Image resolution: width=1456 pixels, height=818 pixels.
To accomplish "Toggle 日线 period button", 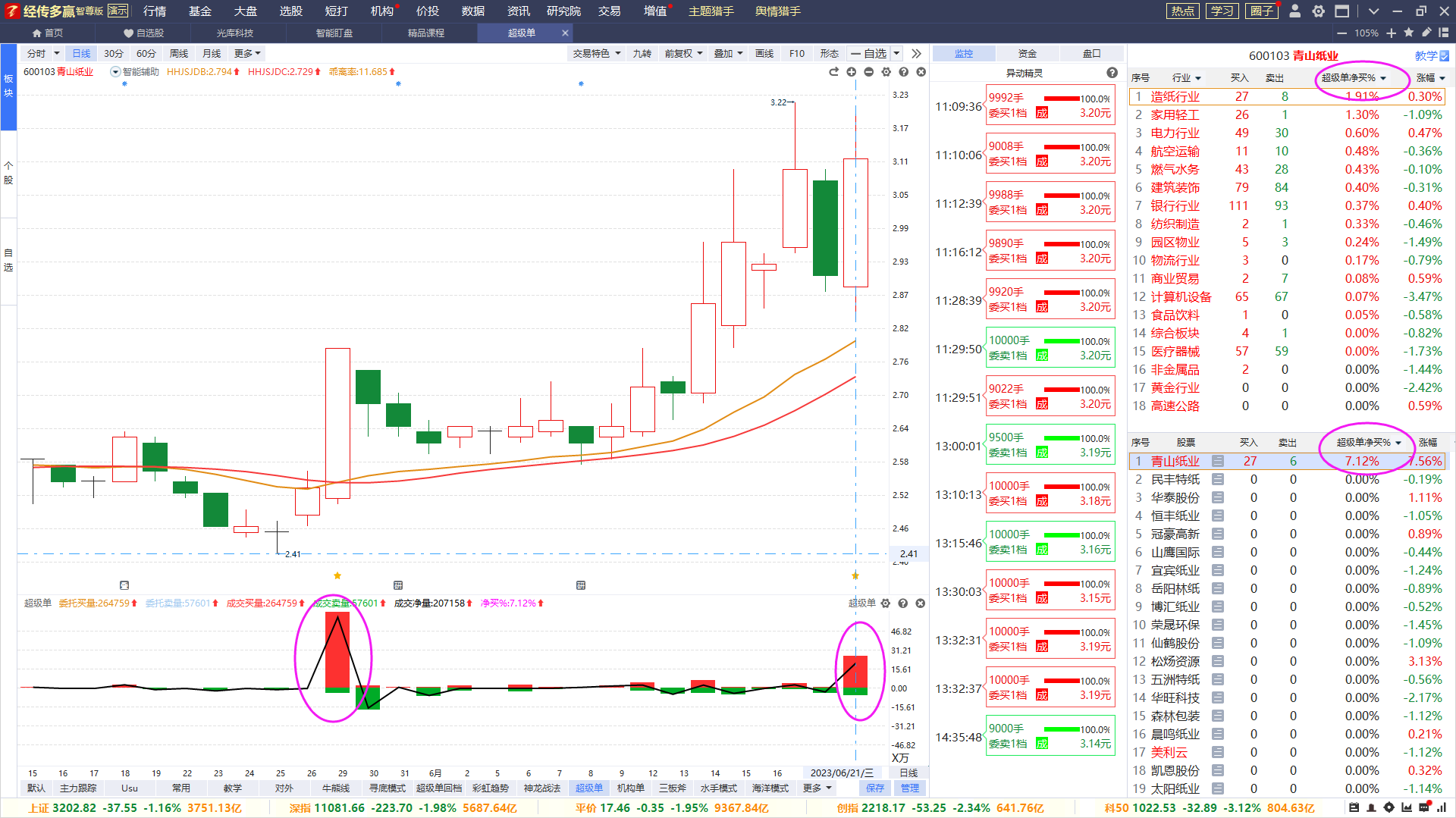I will pos(81,54).
